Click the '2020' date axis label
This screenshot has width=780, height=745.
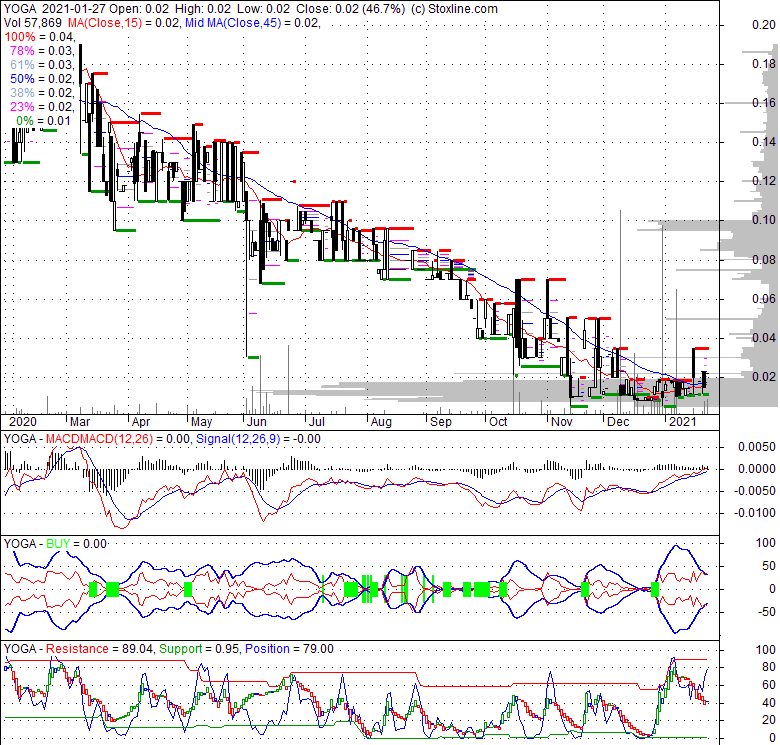coord(23,422)
